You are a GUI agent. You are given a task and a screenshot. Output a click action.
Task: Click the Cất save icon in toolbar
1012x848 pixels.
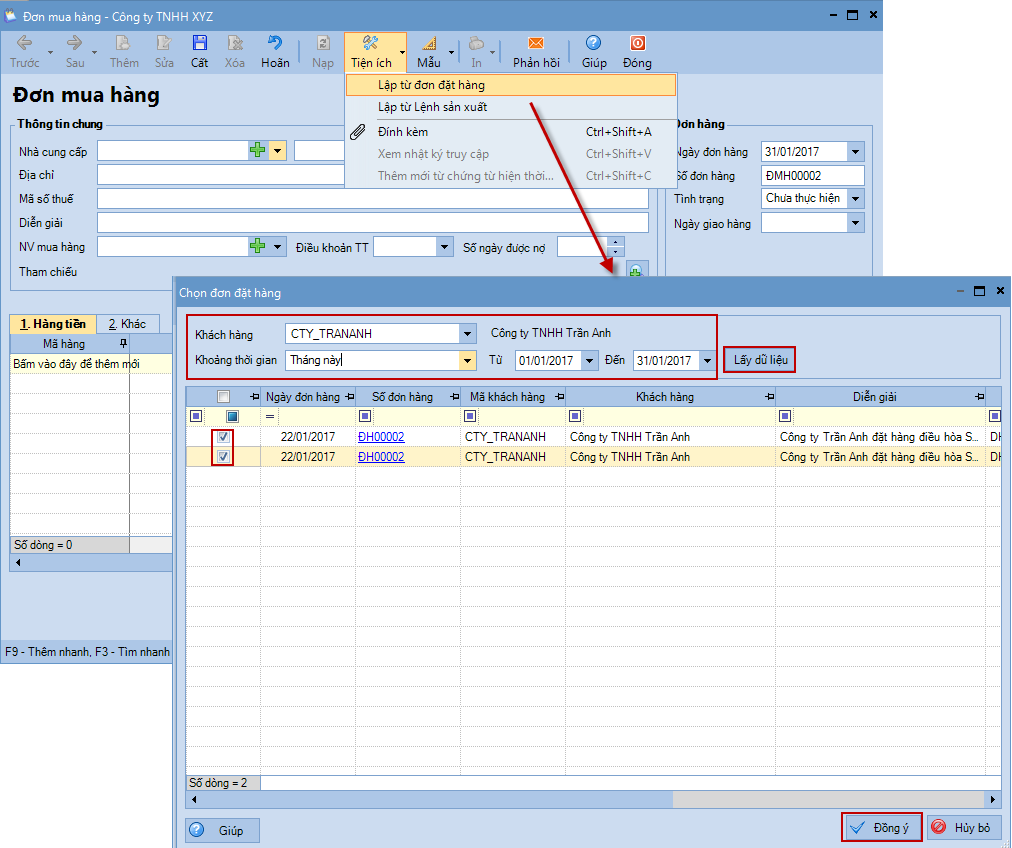click(x=200, y=44)
